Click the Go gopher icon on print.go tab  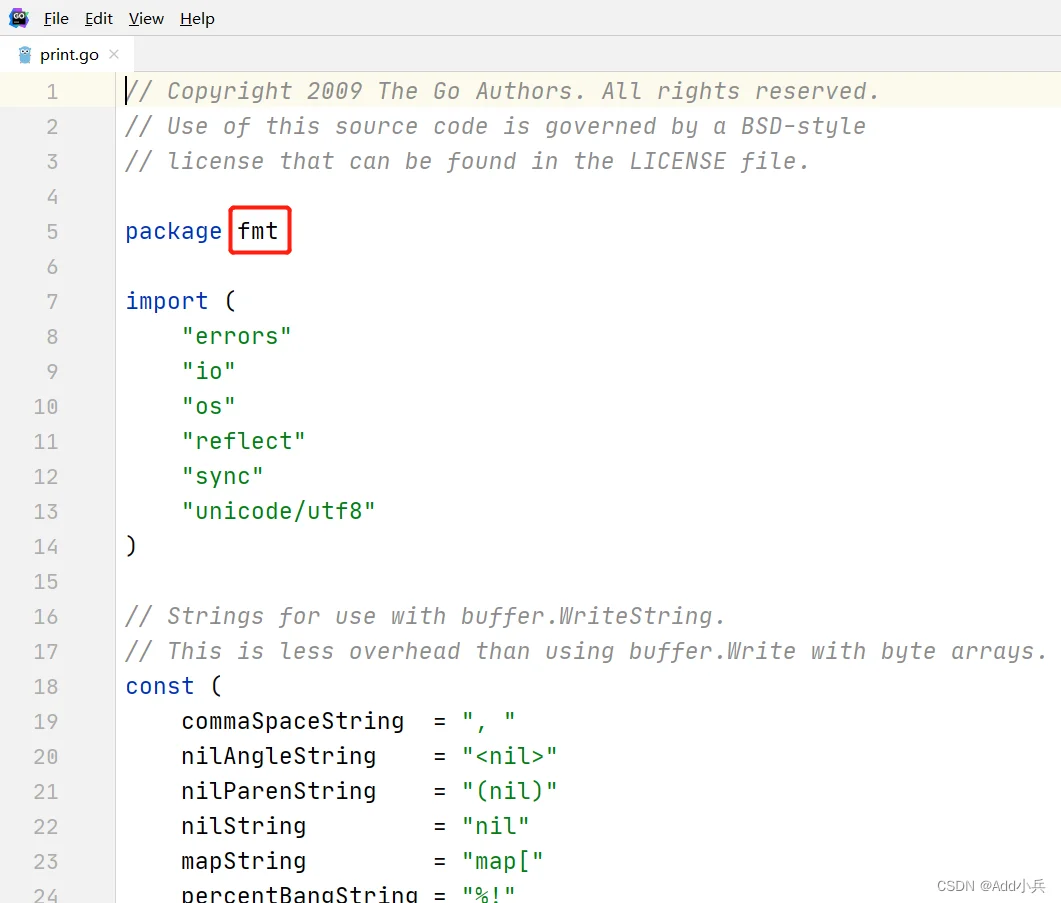(25, 55)
